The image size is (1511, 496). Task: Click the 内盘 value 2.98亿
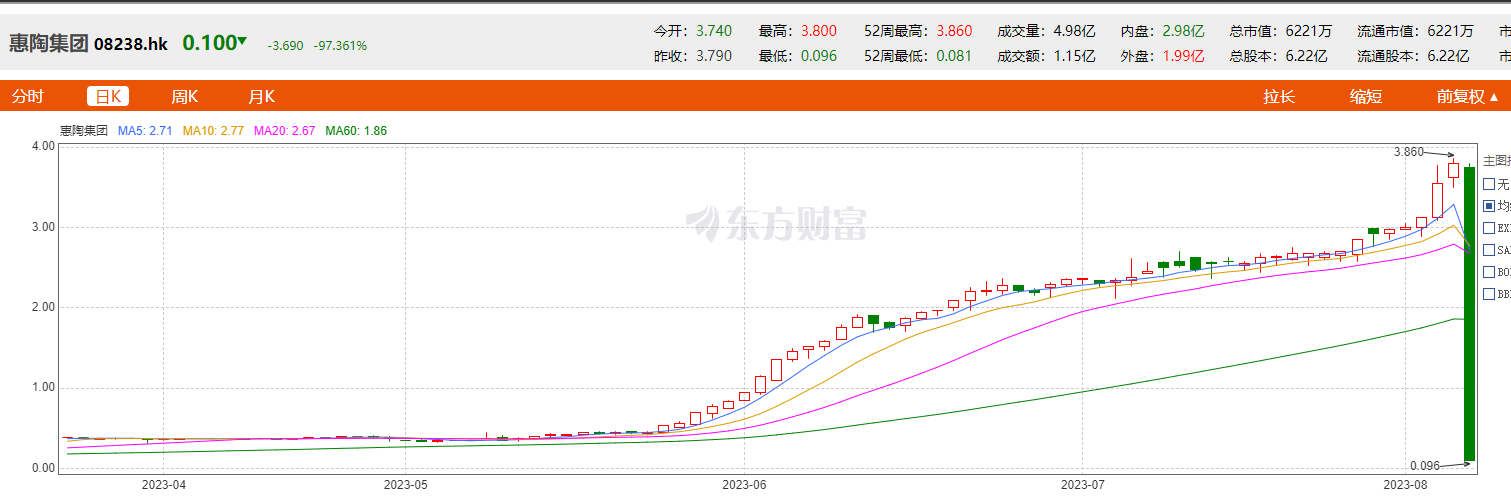(1182, 31)
